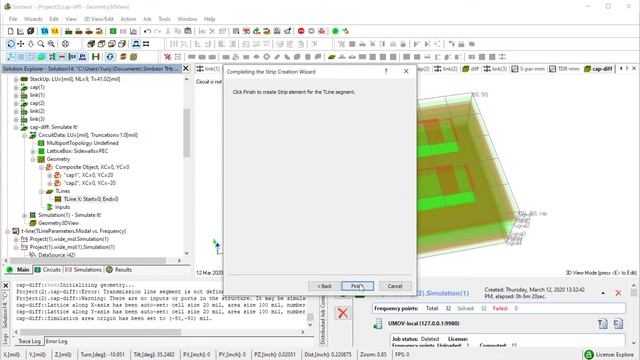Expand the cap(1) tree node
Viewport: 640px width, 360px height.
click(16, 87)
